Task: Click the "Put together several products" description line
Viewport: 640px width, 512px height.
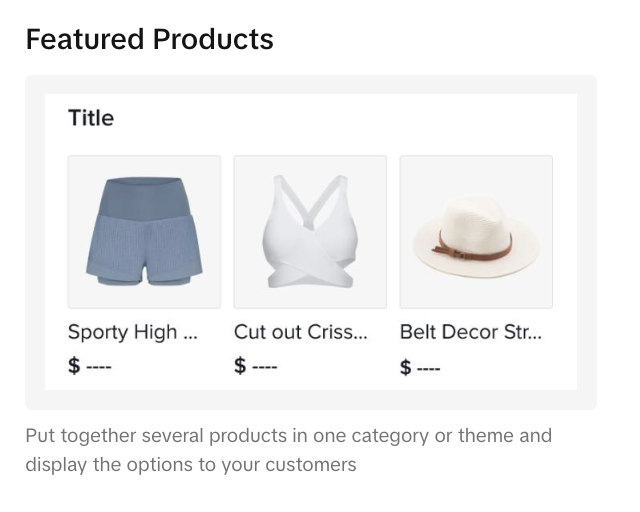Action: point(288,437)
